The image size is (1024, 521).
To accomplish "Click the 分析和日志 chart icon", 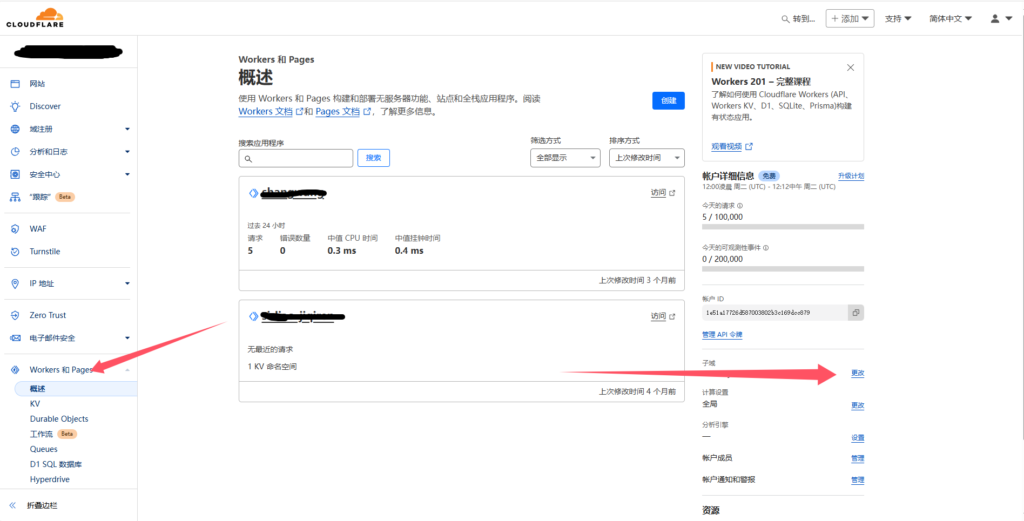I will coord(15,151).
